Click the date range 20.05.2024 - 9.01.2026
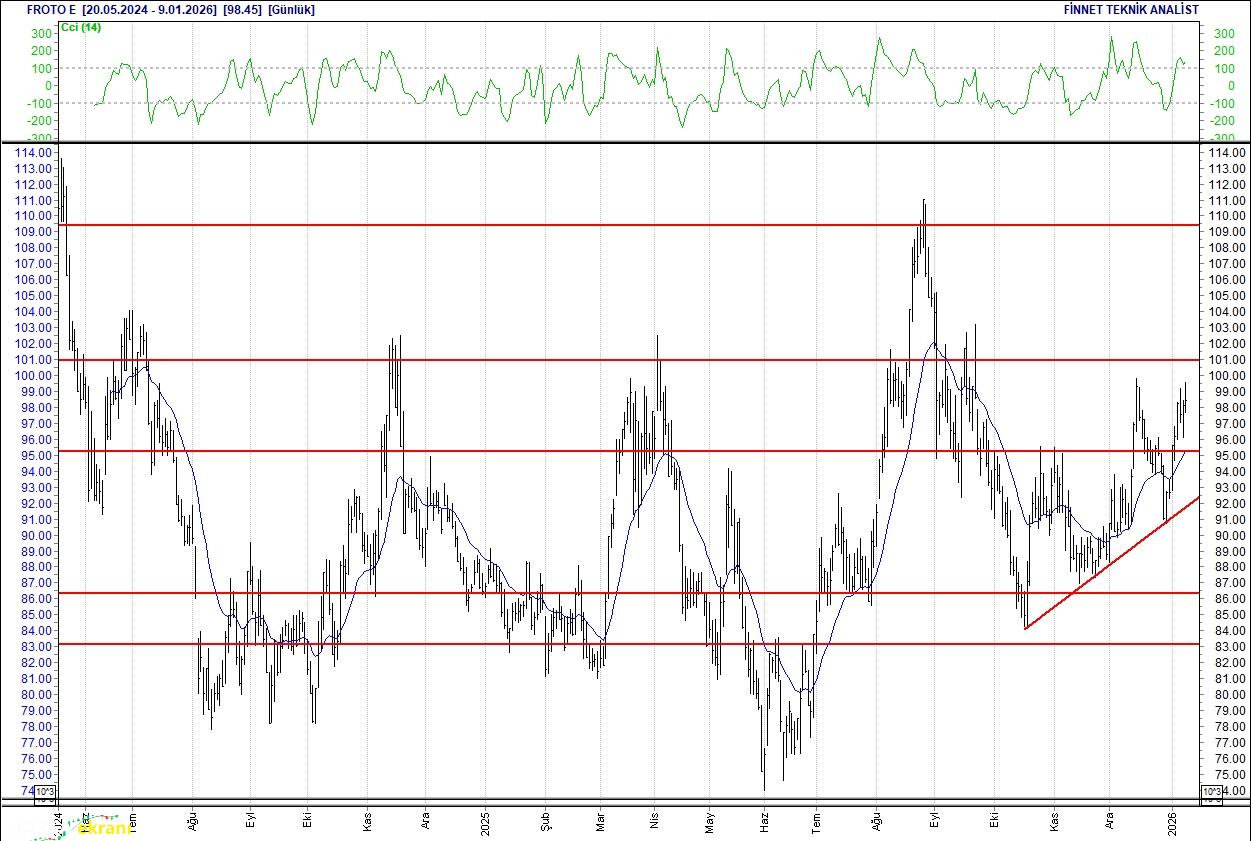The image size is (1251, 841). tap(149, 9)
